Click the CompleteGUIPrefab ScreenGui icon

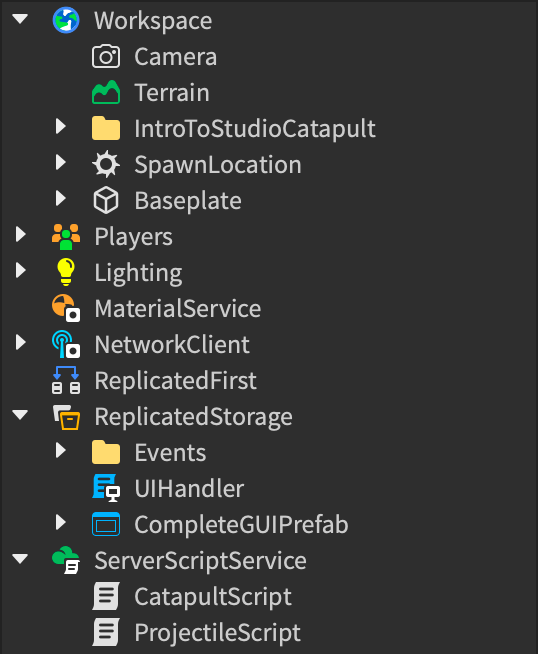106,524
